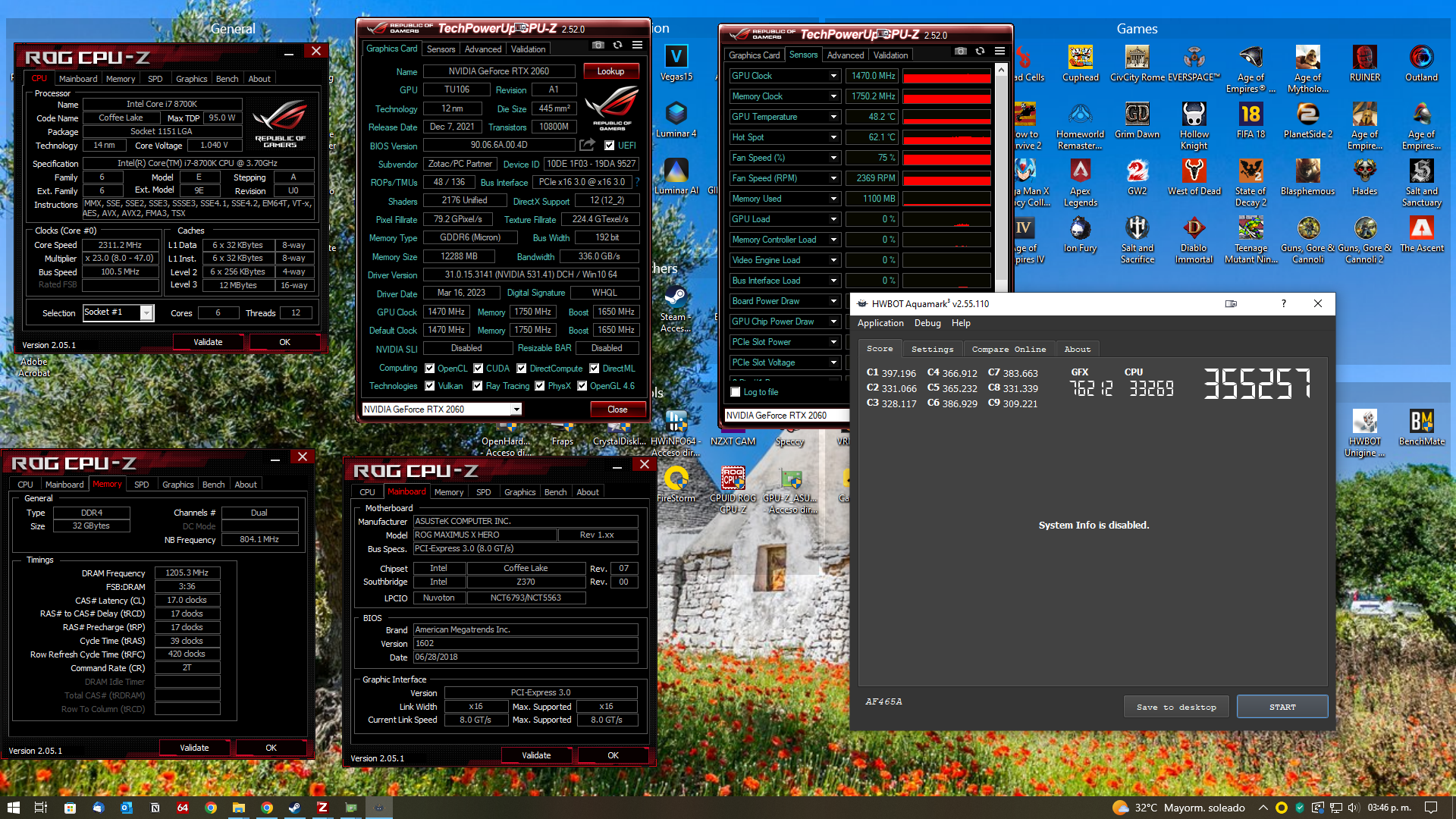Open the Settings tab in HWBOT Aquamark

(932, 350)
